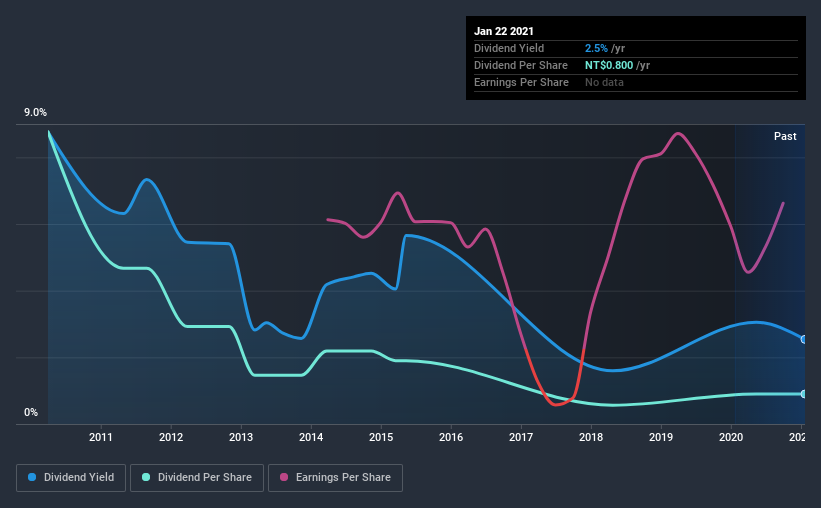Screen dimensions: 821x508
Task: Click the 2018 x-axis label
Action: pos(591,437)
